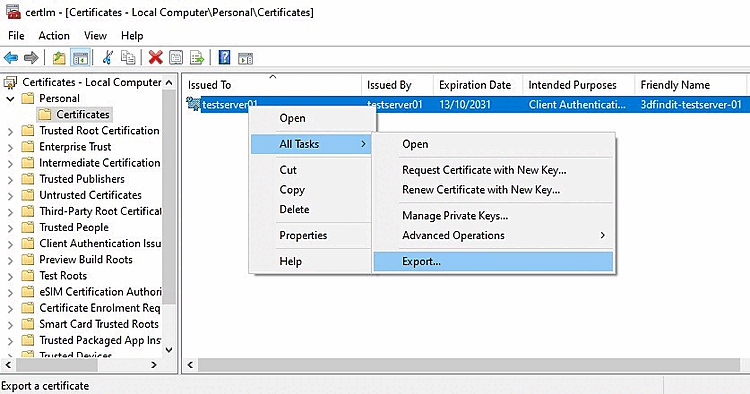
Task: Click the blue Help question mark icon
Action: (224, 58)
